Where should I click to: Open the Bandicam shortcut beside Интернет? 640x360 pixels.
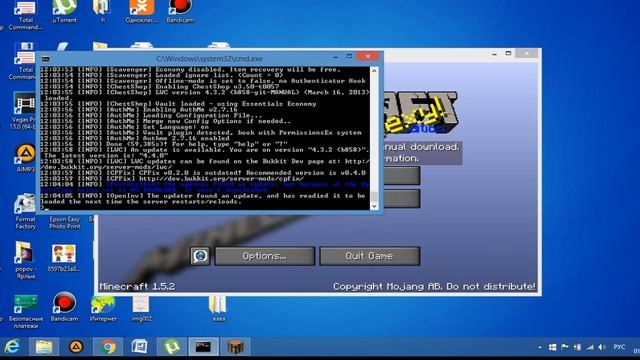tap(64, 307)
